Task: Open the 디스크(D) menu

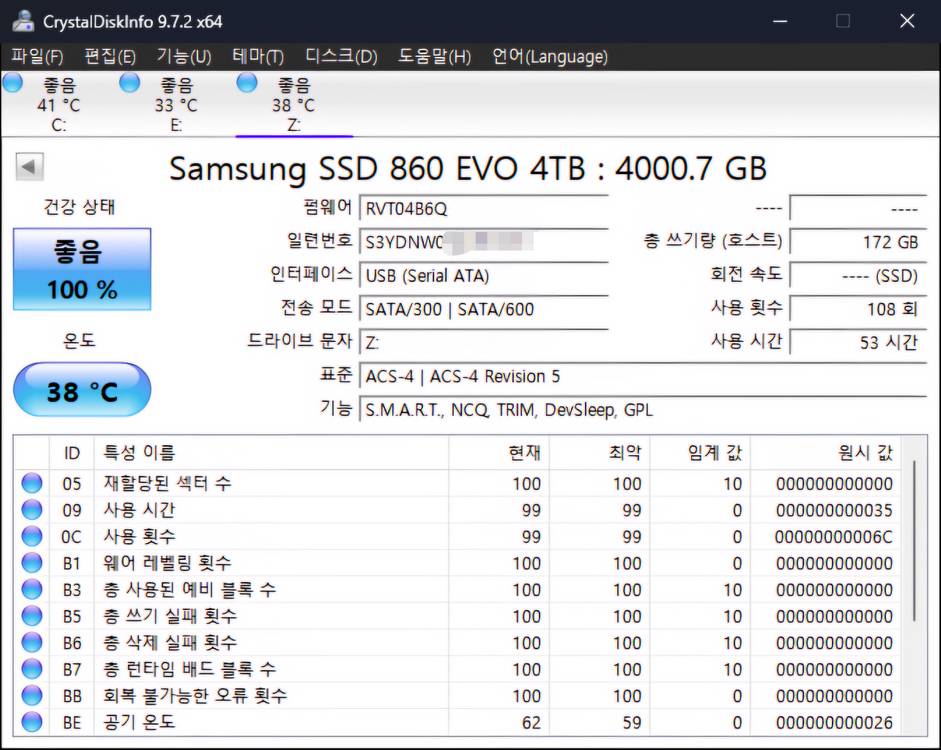Action: 341,56
